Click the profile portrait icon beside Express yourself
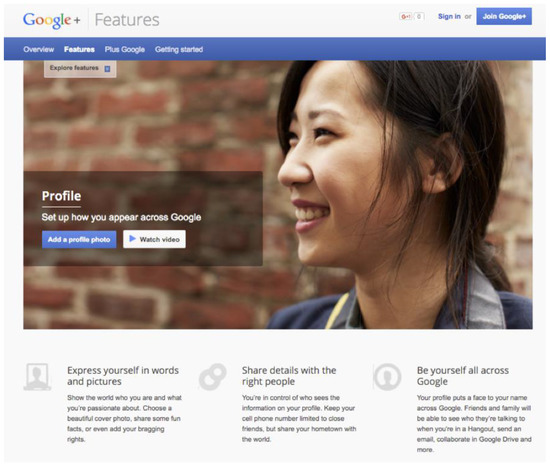 pos(37,377)
